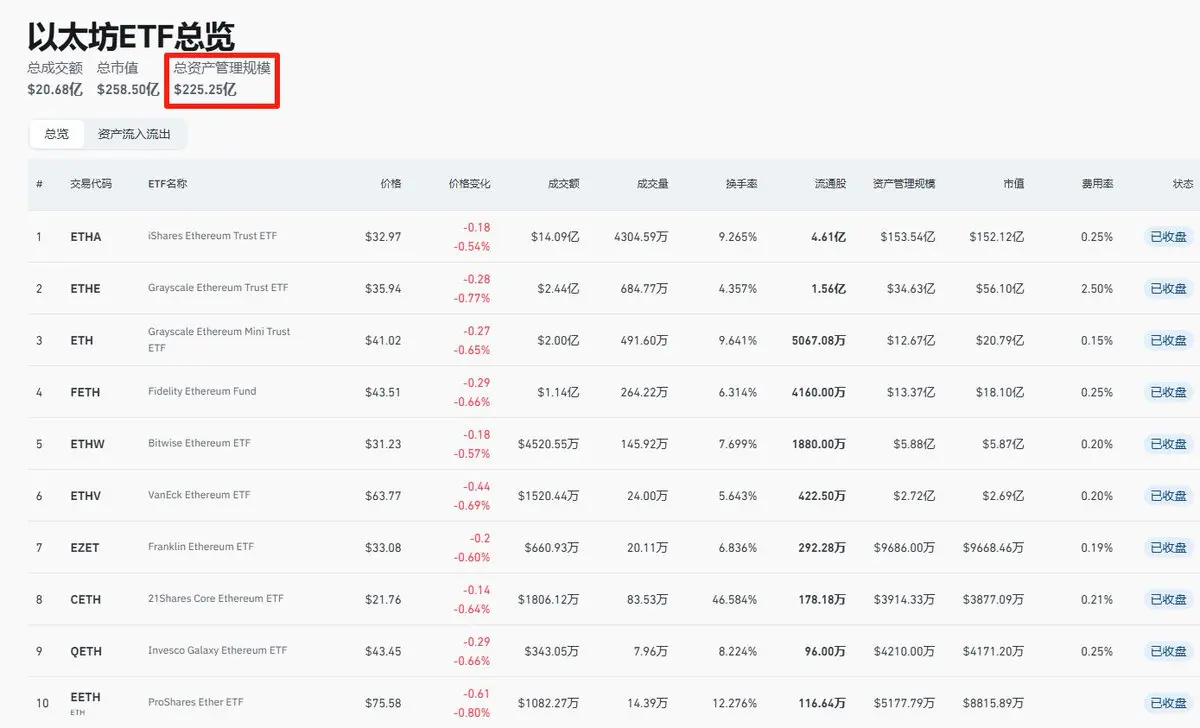Click the 2.50% fee rate for ETHE
Image resolution: width=1200 pixels, height=728 pixels.
[1097, 289]
